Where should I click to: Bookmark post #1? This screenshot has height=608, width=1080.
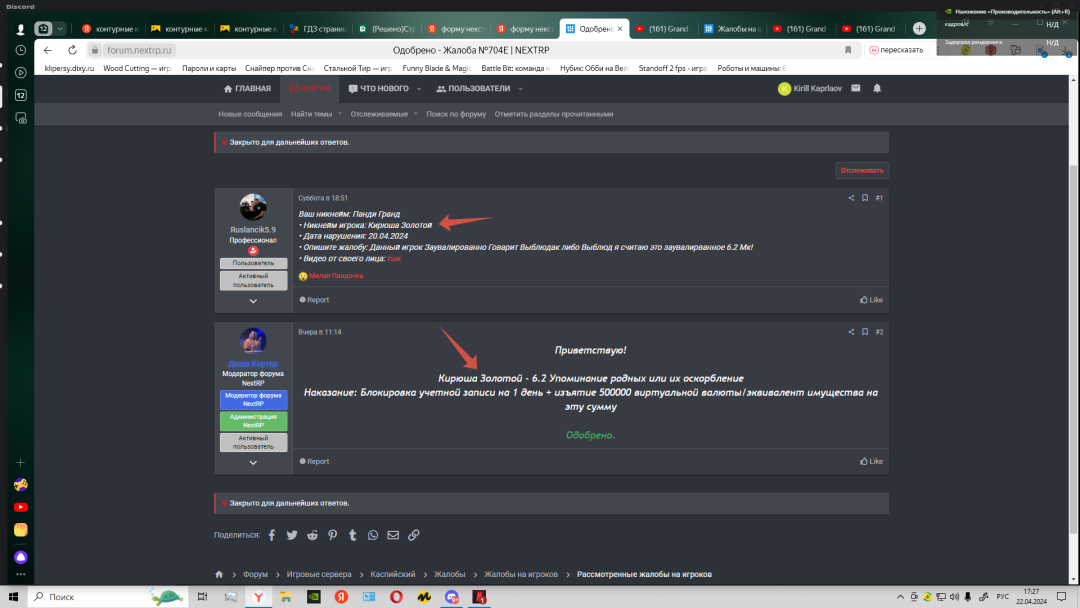(x=864, y=198)
